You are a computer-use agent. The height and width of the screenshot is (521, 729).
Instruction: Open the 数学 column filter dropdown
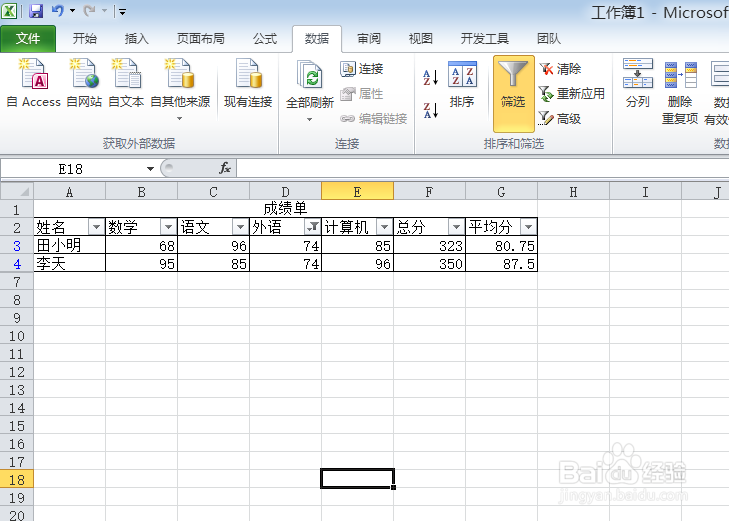[168, 227]
